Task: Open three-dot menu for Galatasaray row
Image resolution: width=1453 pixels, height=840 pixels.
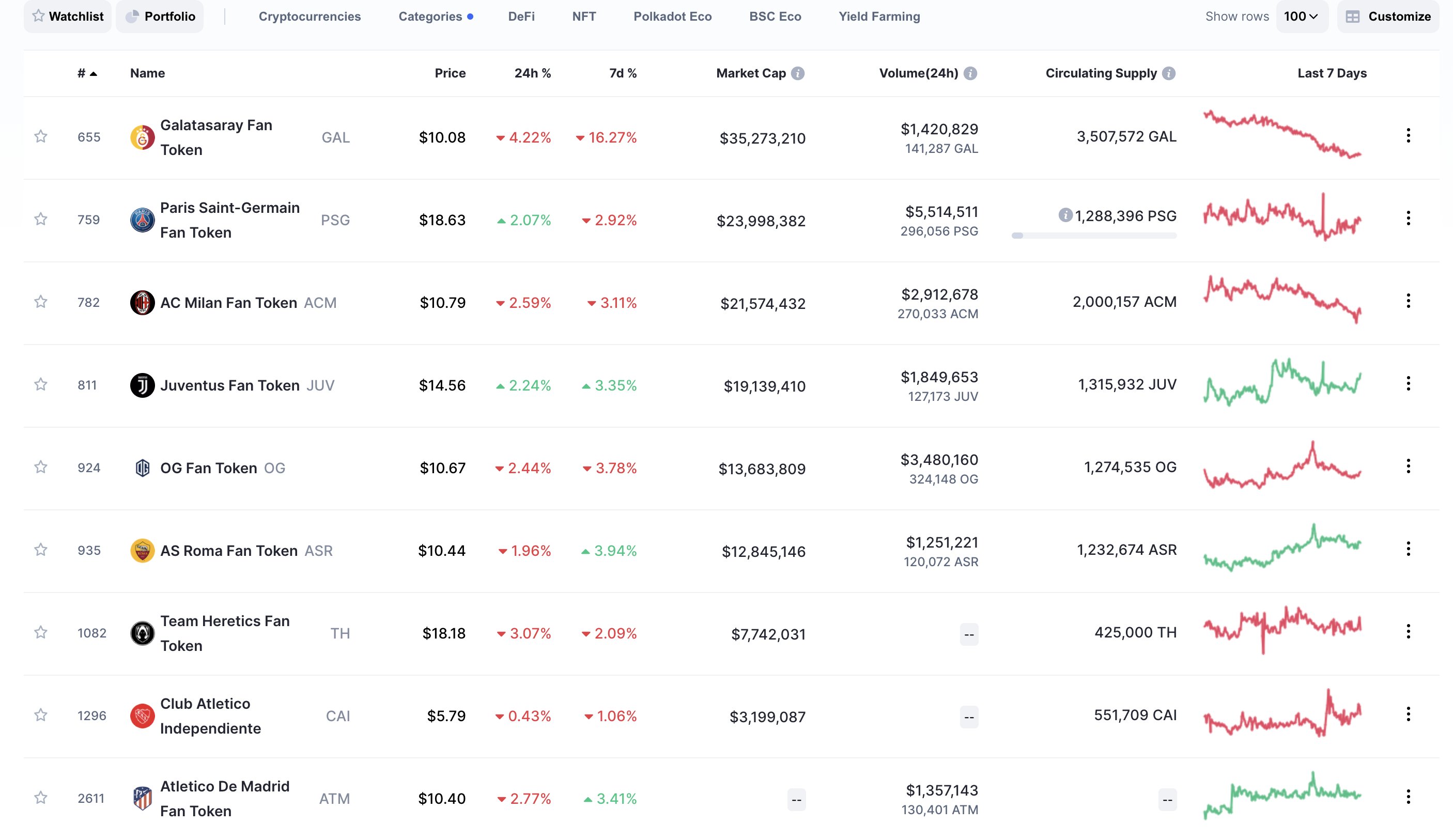Action: [x=1408, y=135]
